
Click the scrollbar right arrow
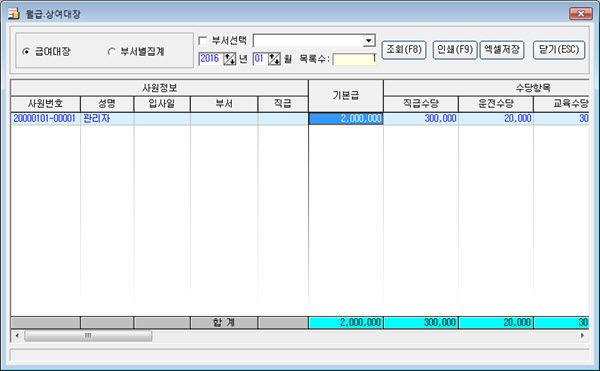(582, 336)
